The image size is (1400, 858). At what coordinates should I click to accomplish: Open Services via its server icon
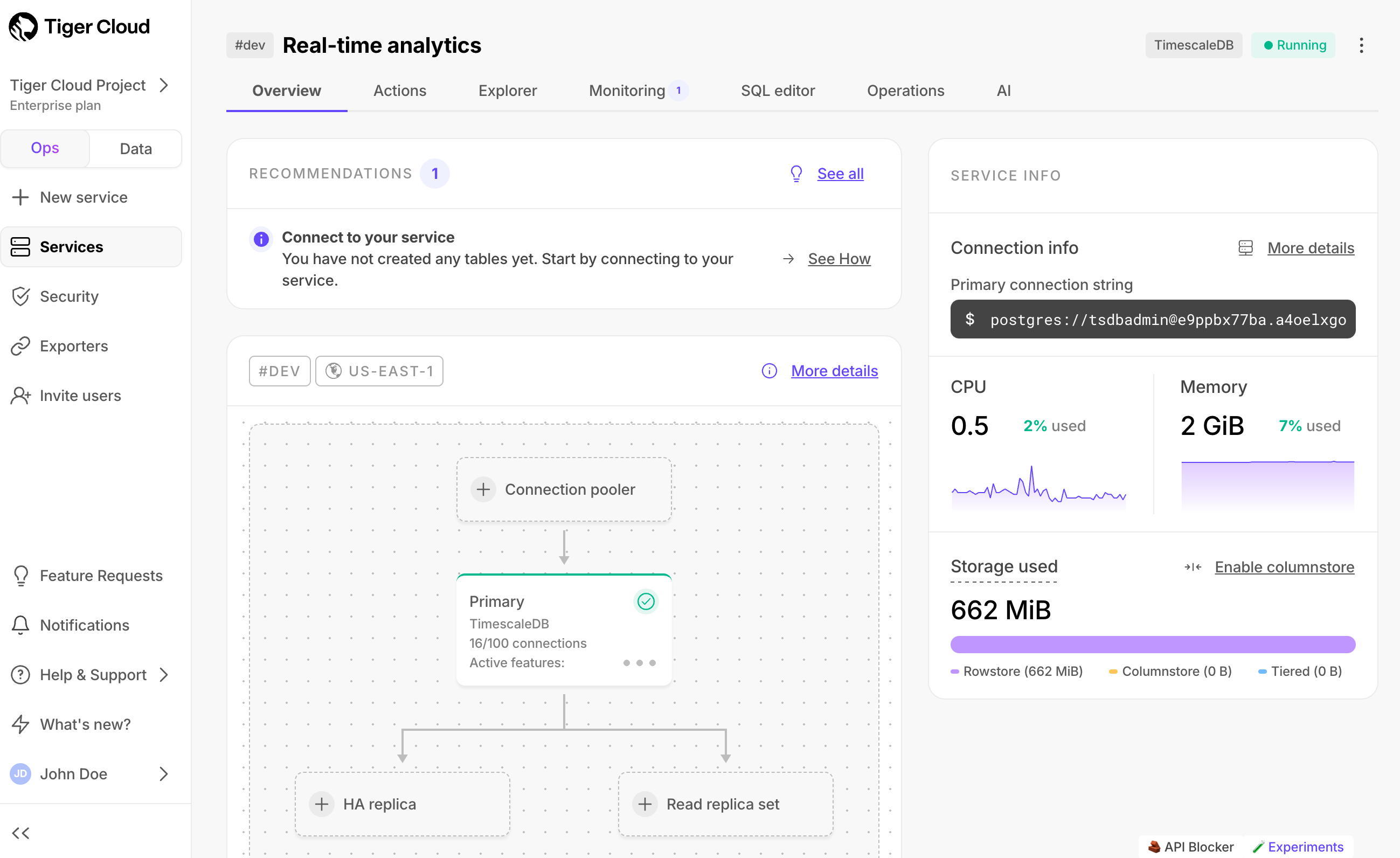[20, 247]
